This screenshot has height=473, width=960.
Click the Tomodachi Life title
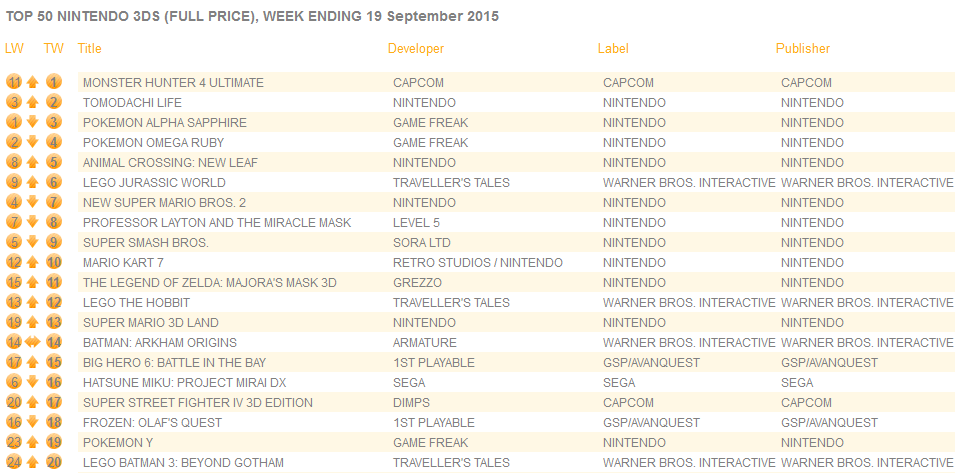click(132, 103)
